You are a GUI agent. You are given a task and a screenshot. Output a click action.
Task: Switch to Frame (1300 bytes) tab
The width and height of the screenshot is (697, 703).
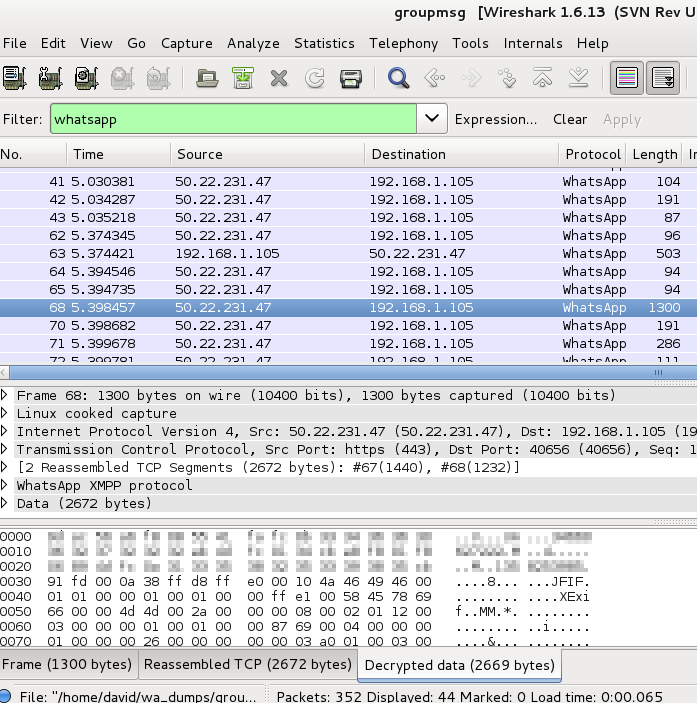(67, 664)
